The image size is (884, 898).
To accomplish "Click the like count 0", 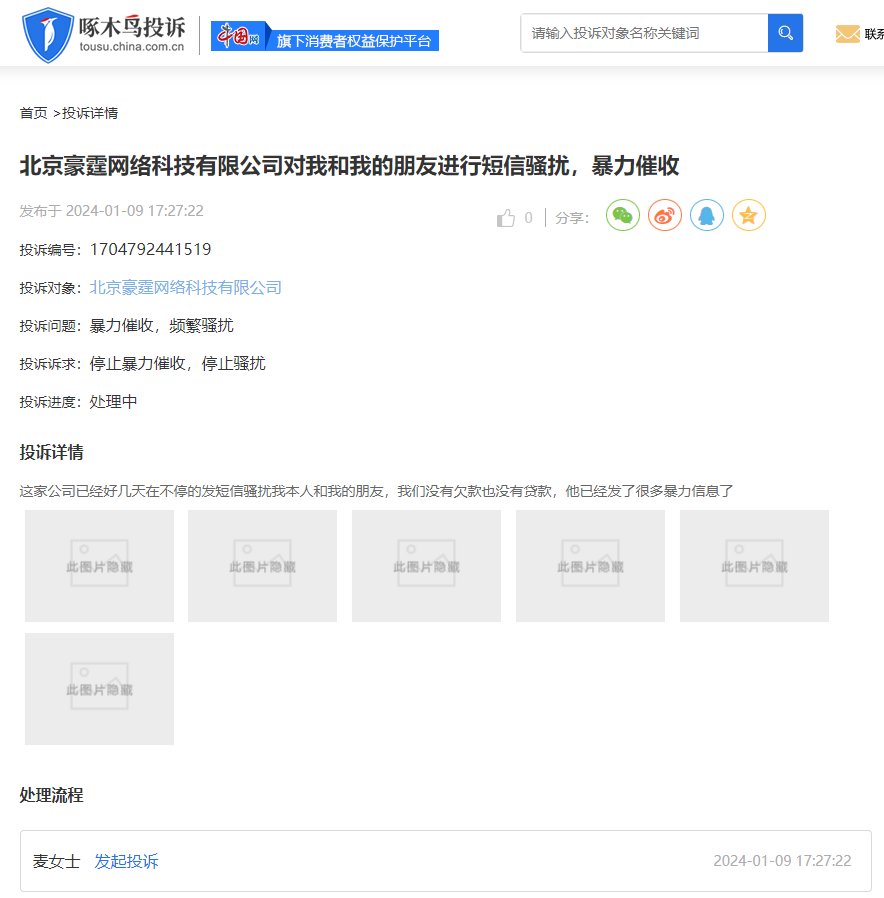I will (x=528, y=218).
